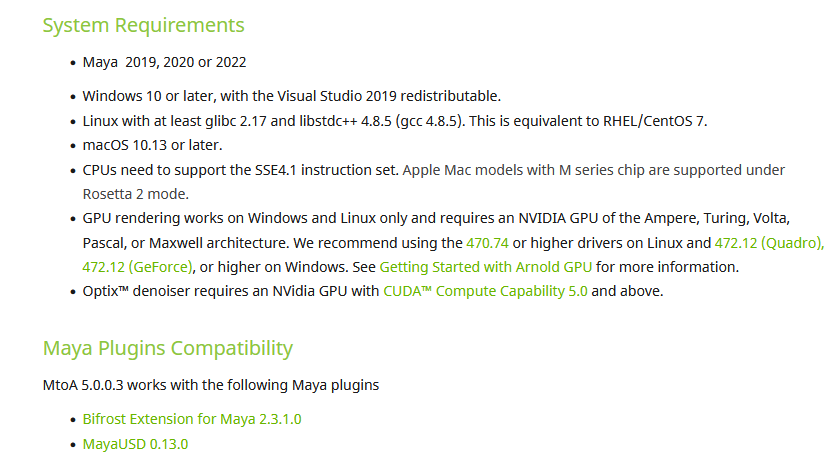This screenshot has width=829, height=461.
Task: Click the Windows 10 or later requirement line
Action: tap(292, 96)
